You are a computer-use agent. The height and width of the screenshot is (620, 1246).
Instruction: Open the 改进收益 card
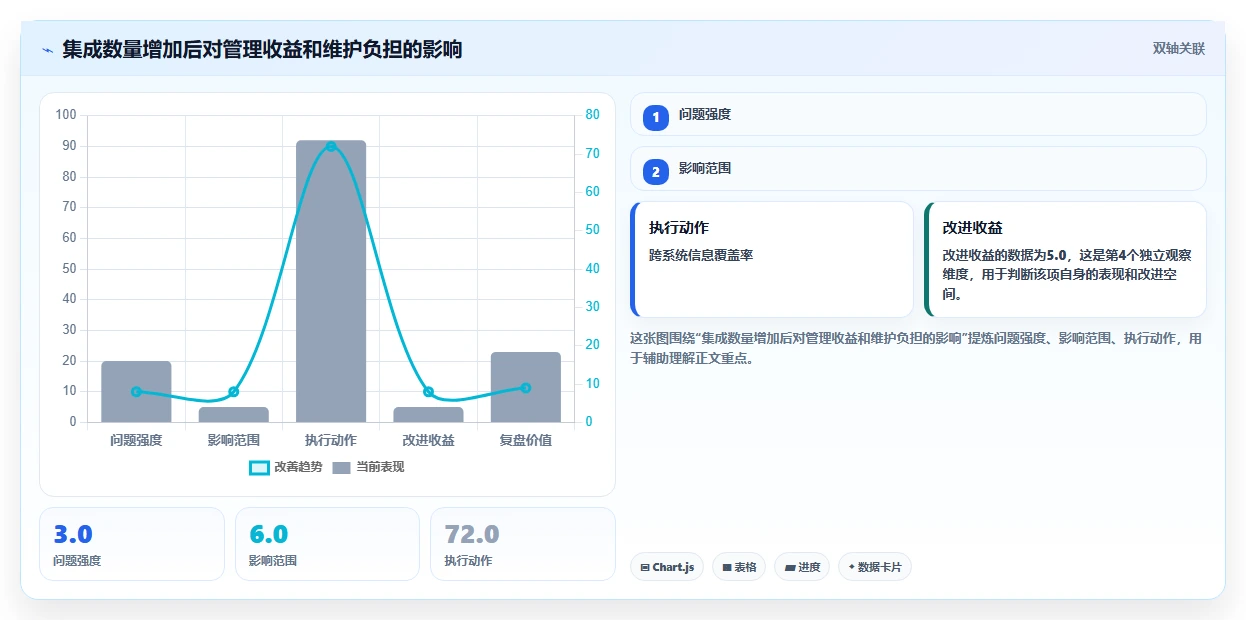pyautogui.click(x=1065, y=259)
